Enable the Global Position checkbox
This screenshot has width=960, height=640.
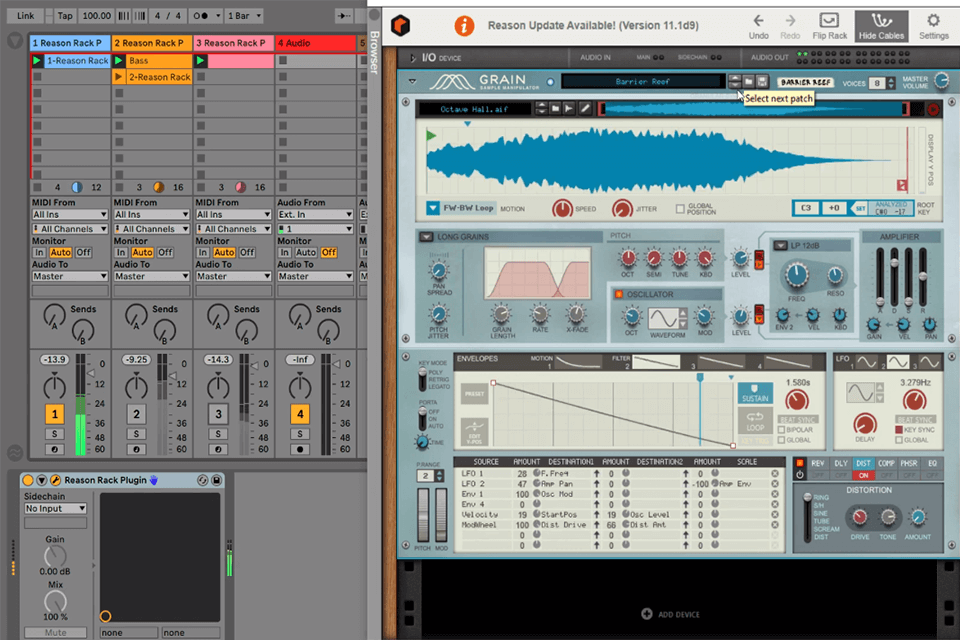coord(680,209)
